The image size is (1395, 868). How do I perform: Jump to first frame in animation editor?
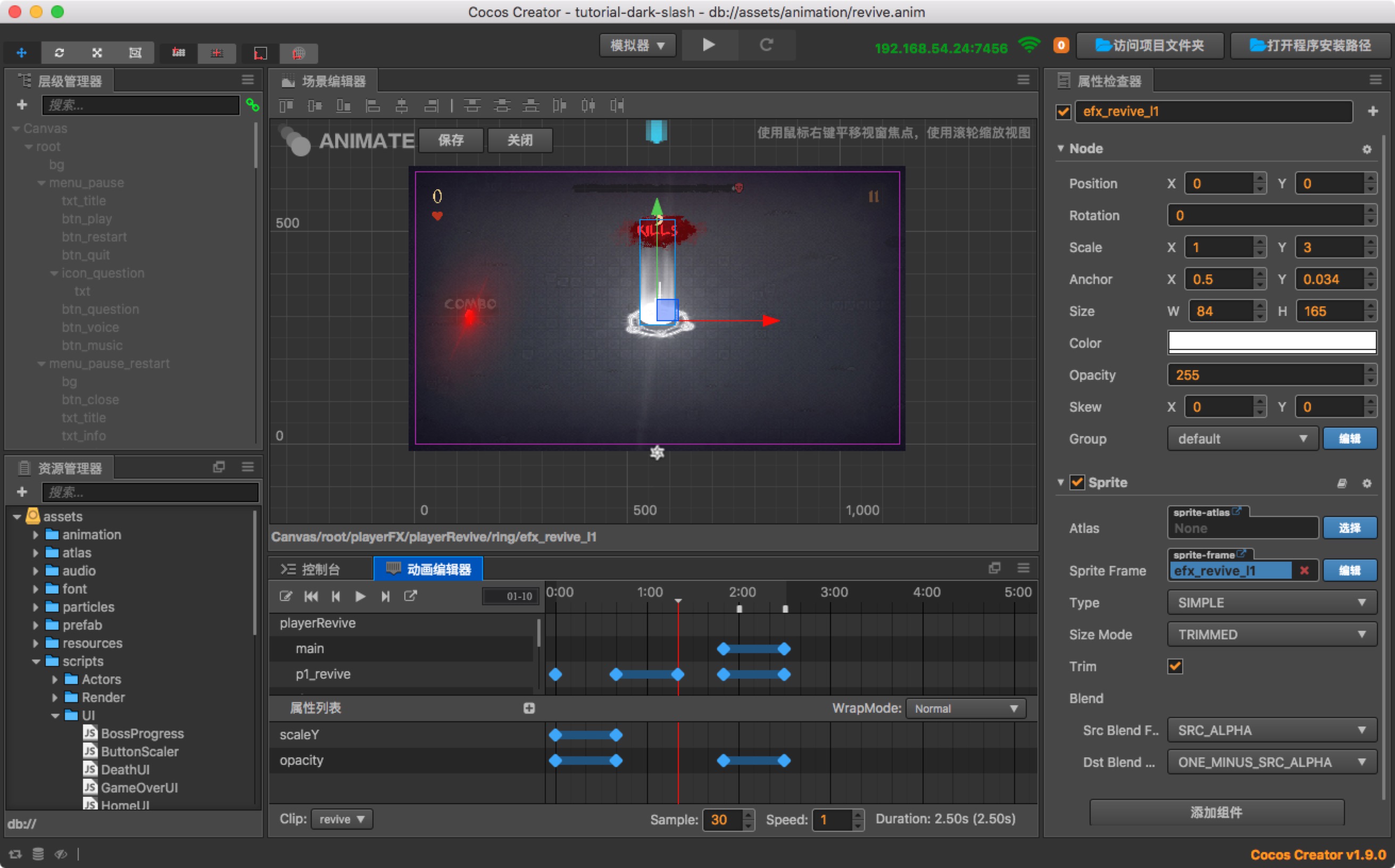click(x=311, y=596)
